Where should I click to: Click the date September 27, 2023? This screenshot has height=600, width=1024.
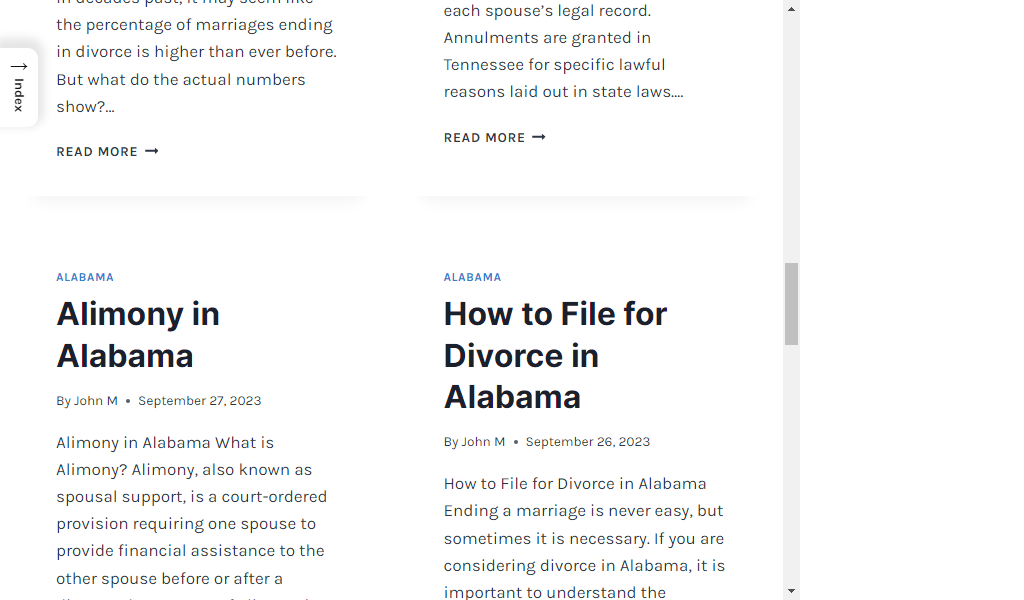tap(199, 401)
